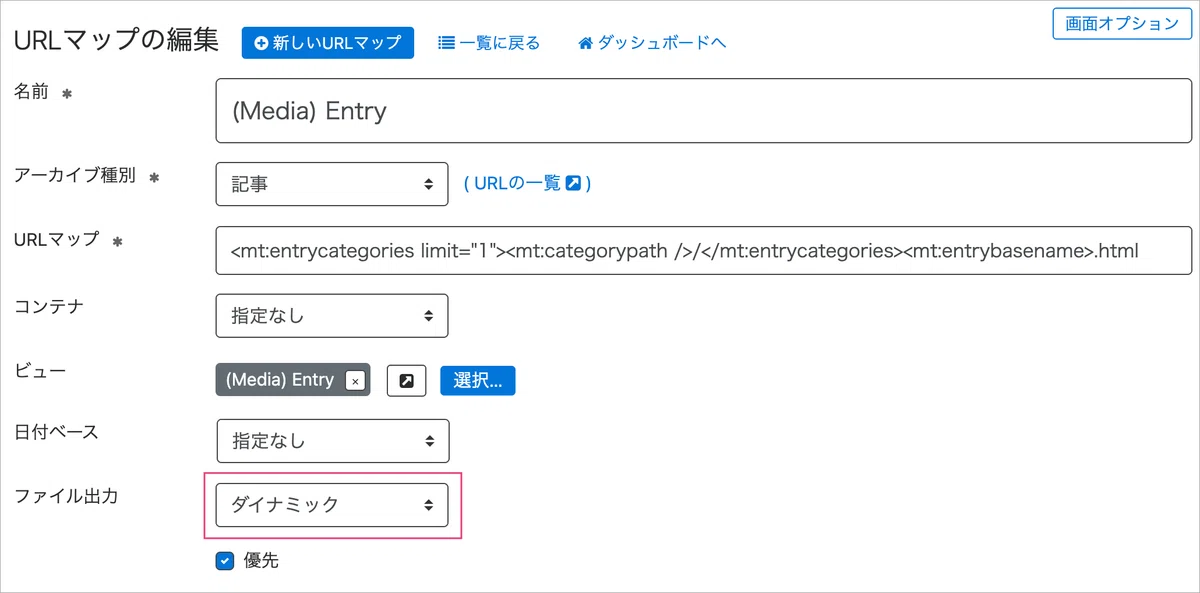The width and height of the screenshot is (1200, 593).
Task: Focus the 名前 input field
Action: point(704,111)
